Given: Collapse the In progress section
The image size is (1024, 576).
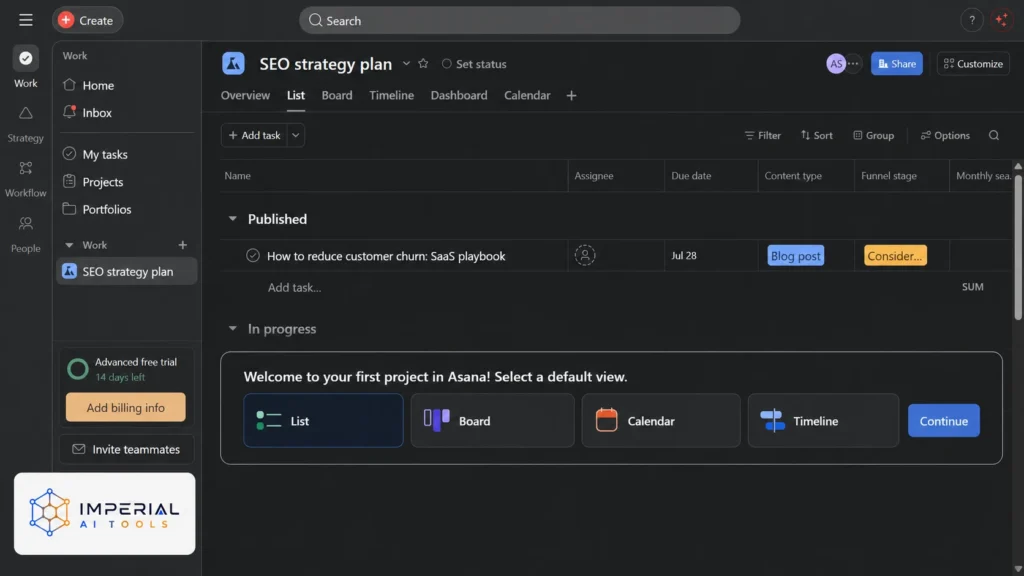Looking at the screenshot, I should tap(232, 328).
